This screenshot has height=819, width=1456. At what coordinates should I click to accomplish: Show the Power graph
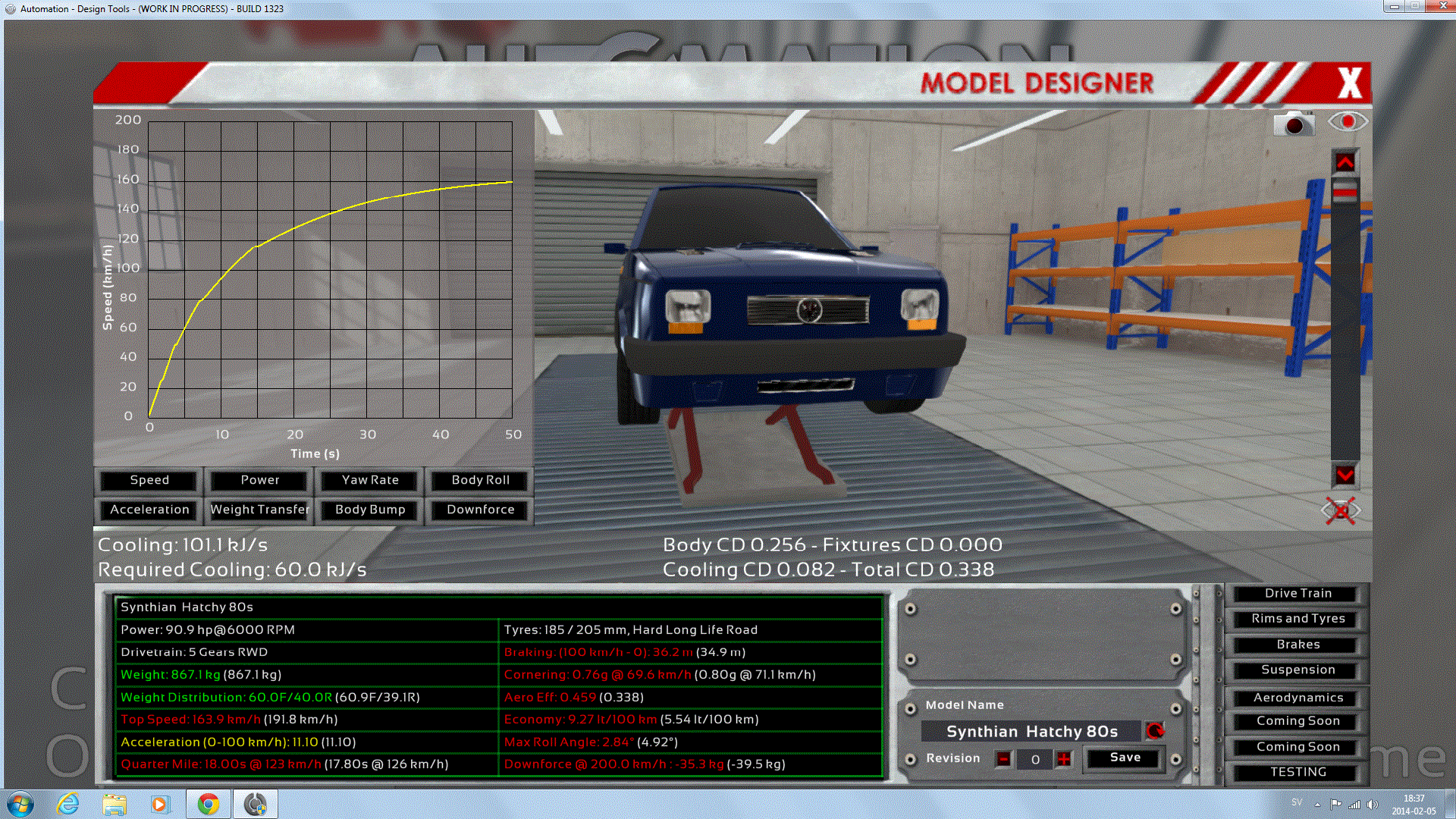[x=260, y=480]
